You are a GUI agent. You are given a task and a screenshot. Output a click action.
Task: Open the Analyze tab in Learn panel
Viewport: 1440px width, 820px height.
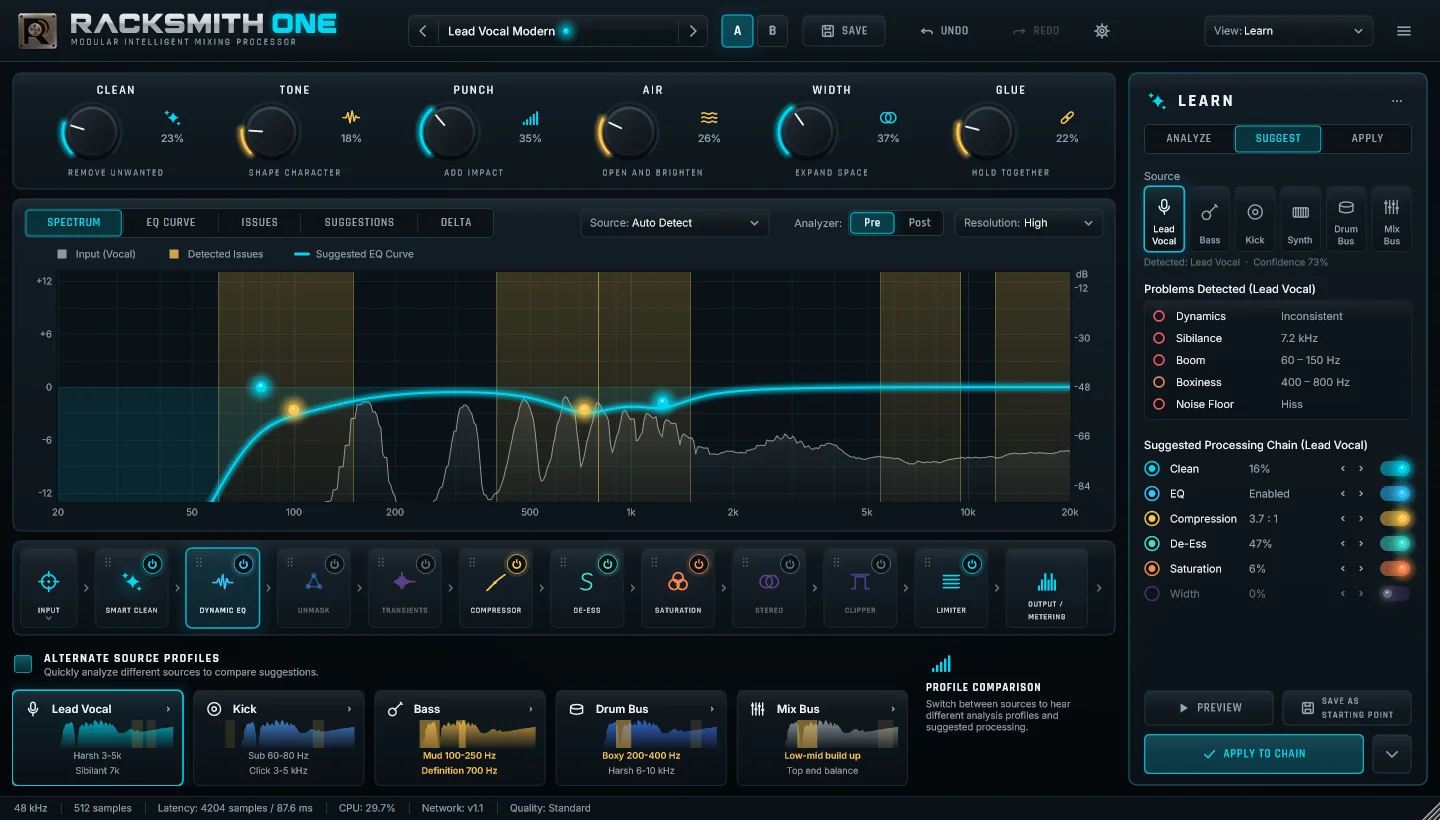point(1189,138)
